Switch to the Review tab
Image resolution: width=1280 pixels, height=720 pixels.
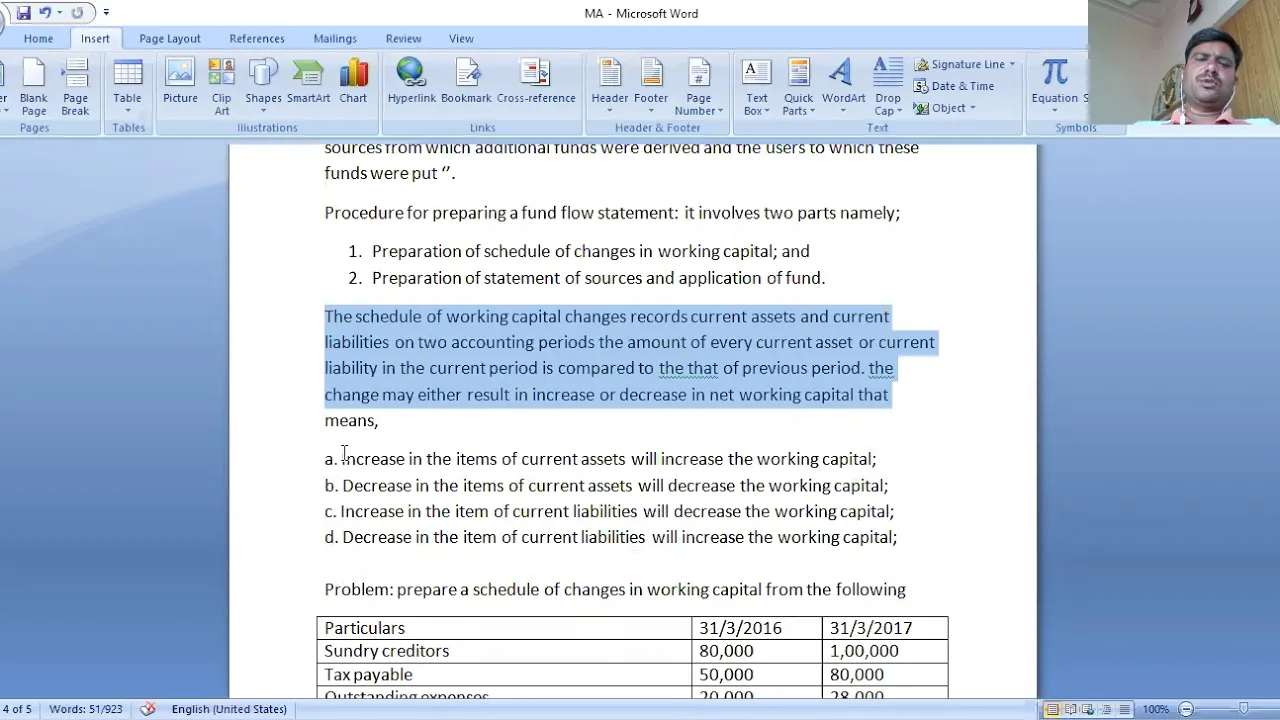[x=403, y=38]
